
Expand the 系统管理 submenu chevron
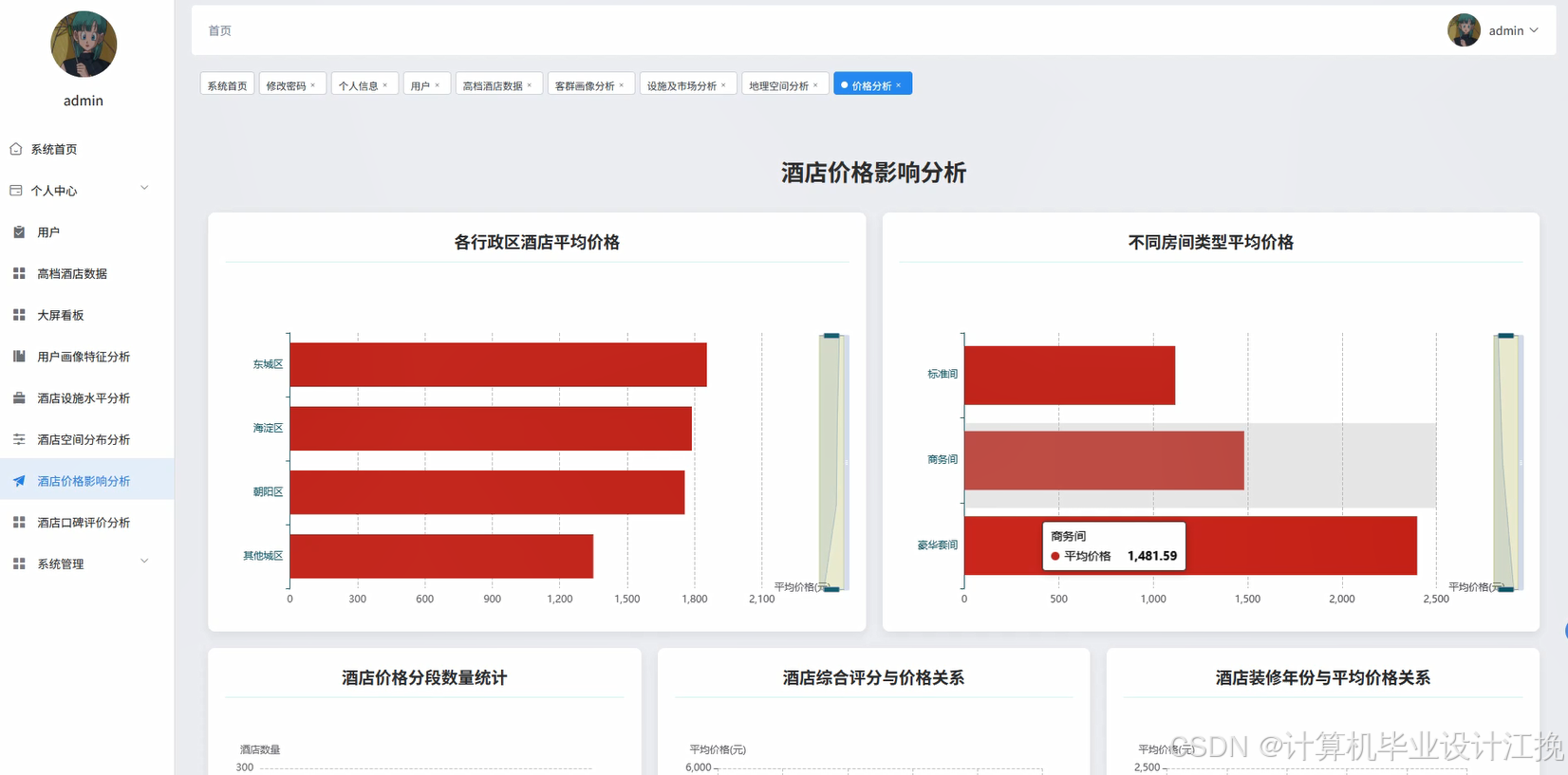144,561
